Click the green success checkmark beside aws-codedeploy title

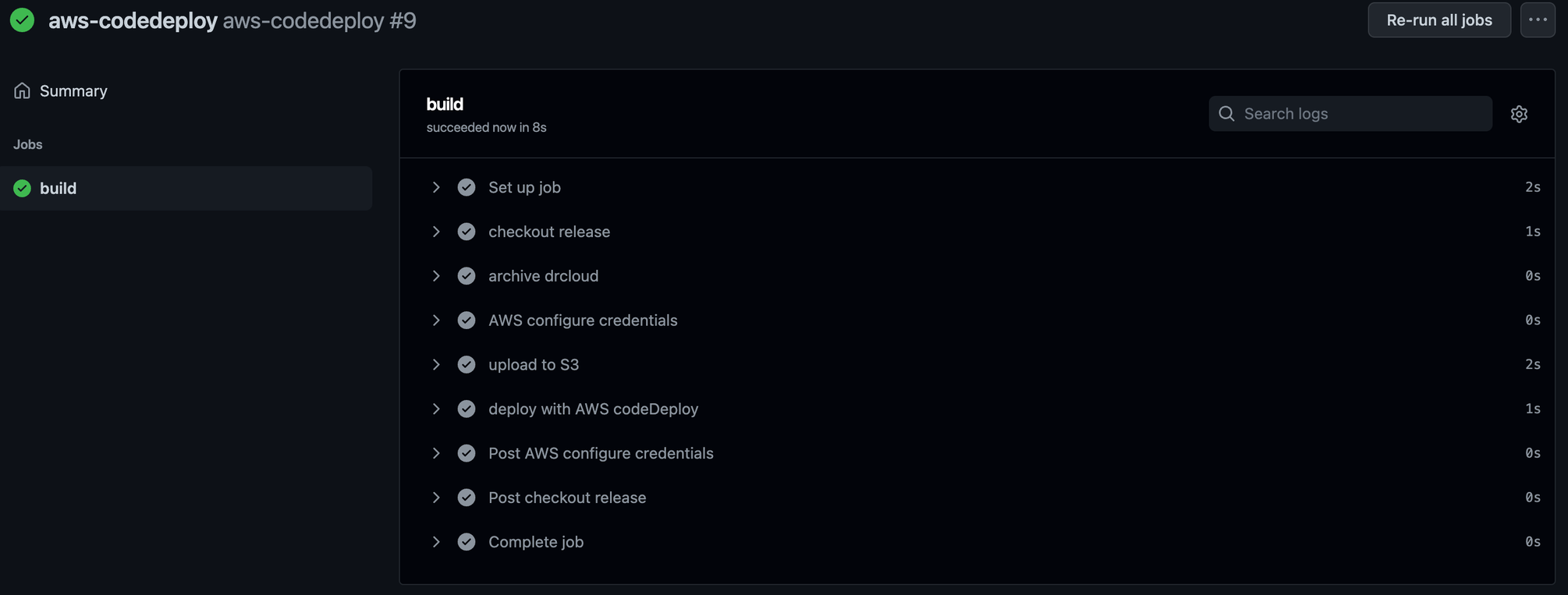click(22, 19)
